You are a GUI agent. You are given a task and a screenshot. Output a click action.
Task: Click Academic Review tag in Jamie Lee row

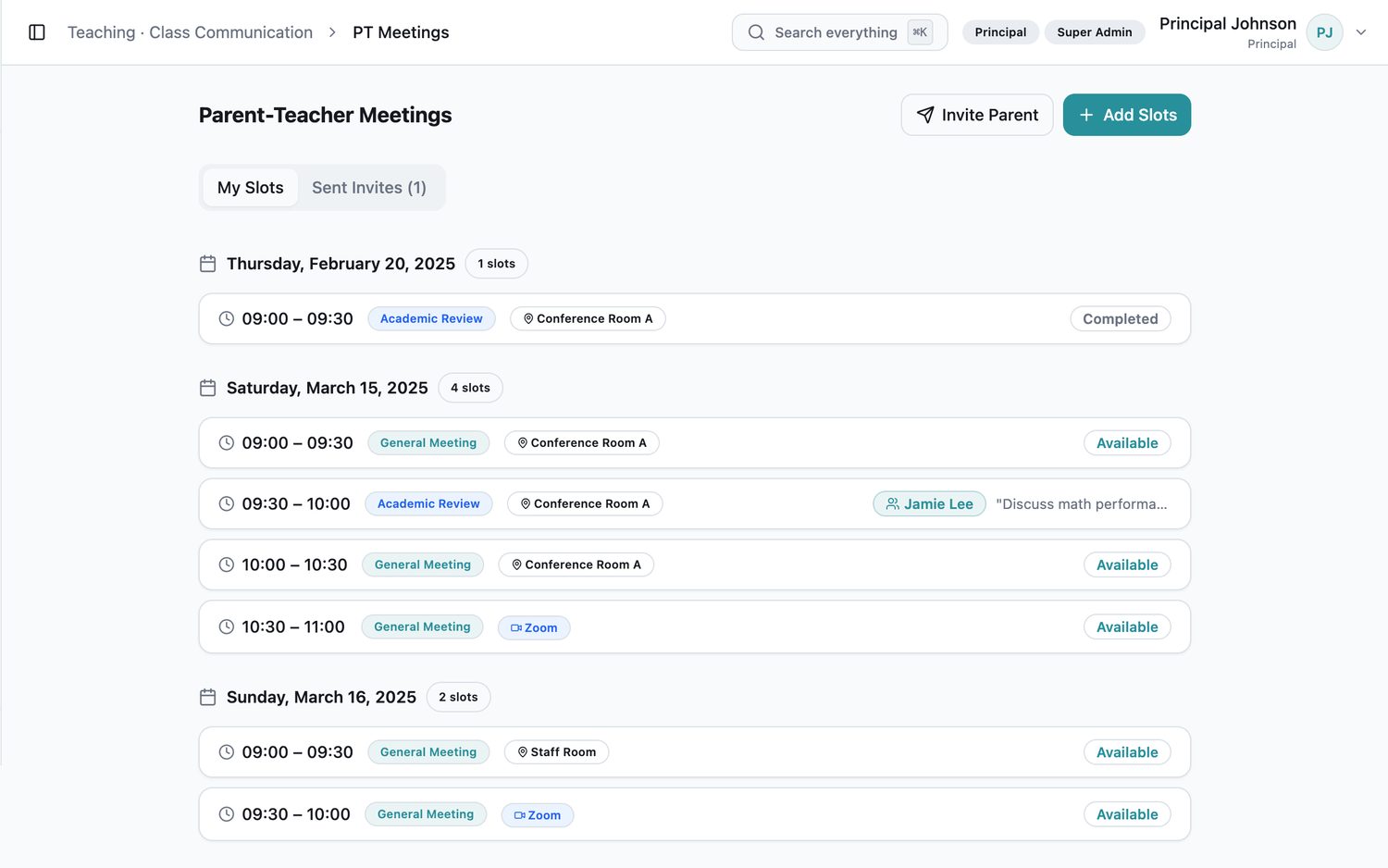coord(428,503)
